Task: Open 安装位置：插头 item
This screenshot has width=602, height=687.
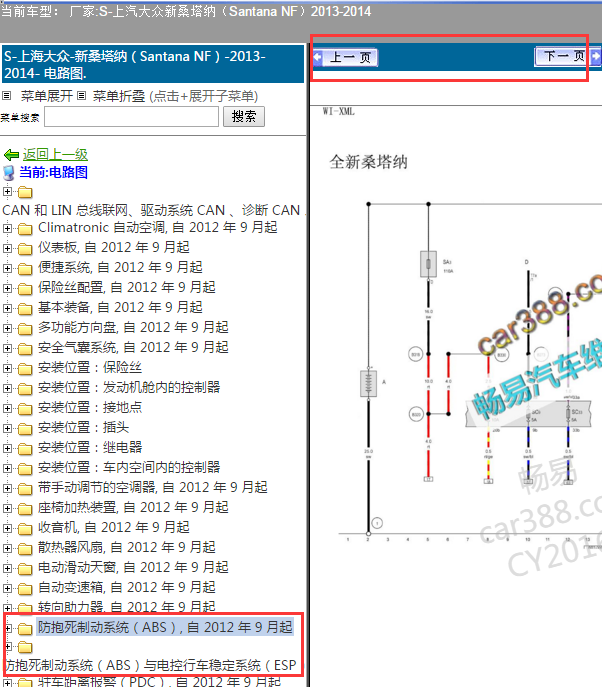Action: coord(83,428)
